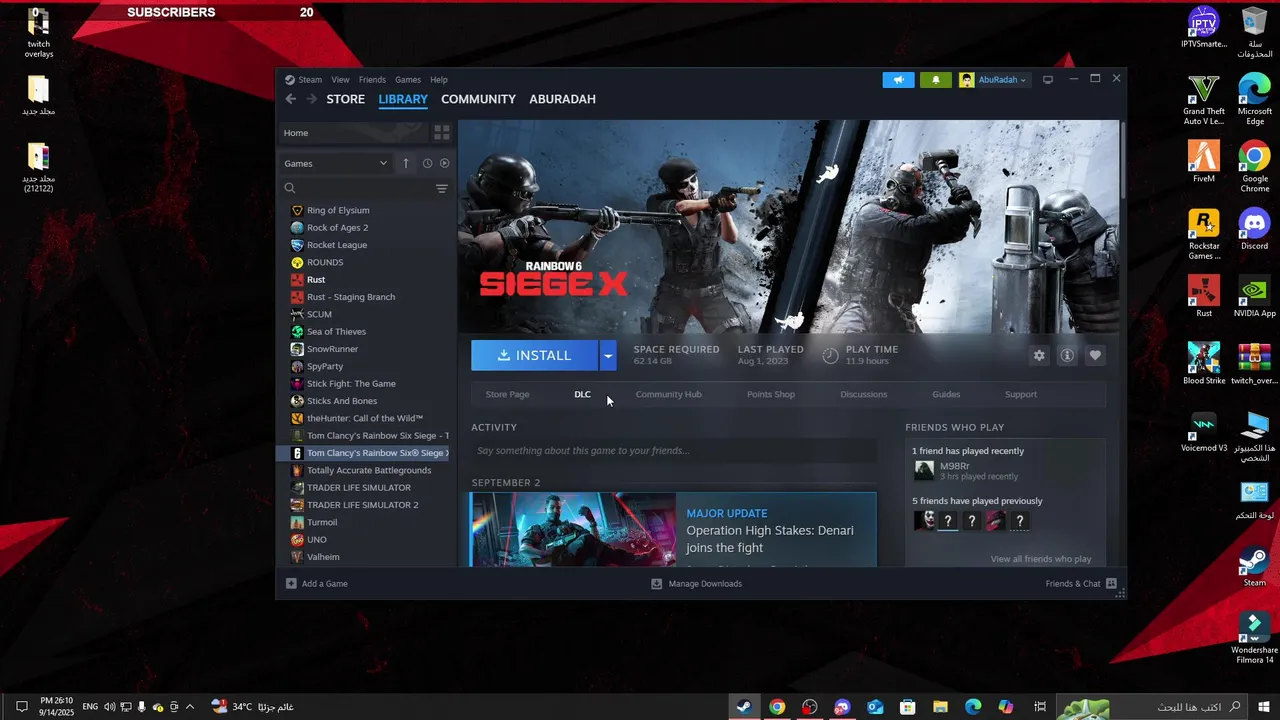Open Friends & Chat
The width and height of the screenshot is (1280, 720).
pyautogui.click(x=1081, y=583)
